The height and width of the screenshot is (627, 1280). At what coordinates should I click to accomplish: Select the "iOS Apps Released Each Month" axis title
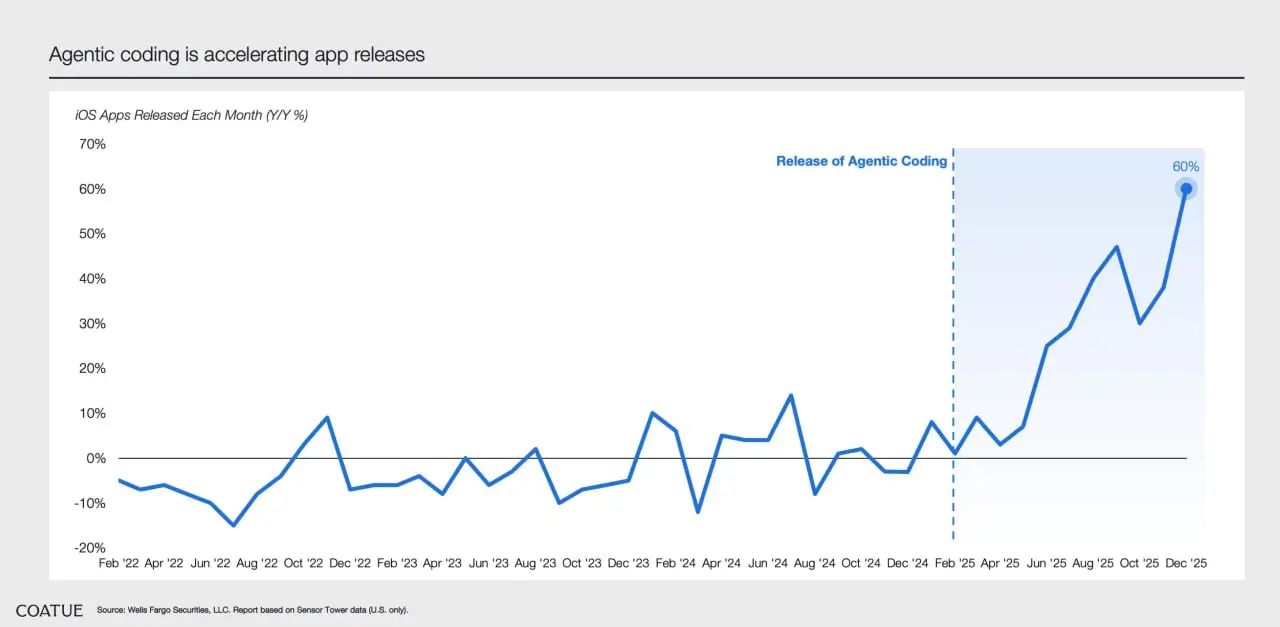(x=192, y=115)
